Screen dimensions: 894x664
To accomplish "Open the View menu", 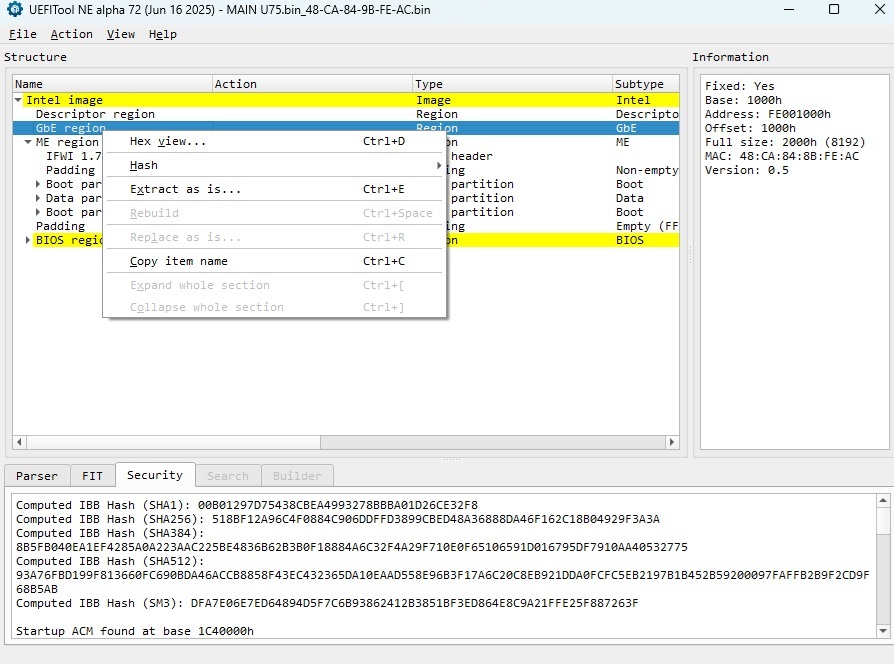I will (x=120, y=34).
